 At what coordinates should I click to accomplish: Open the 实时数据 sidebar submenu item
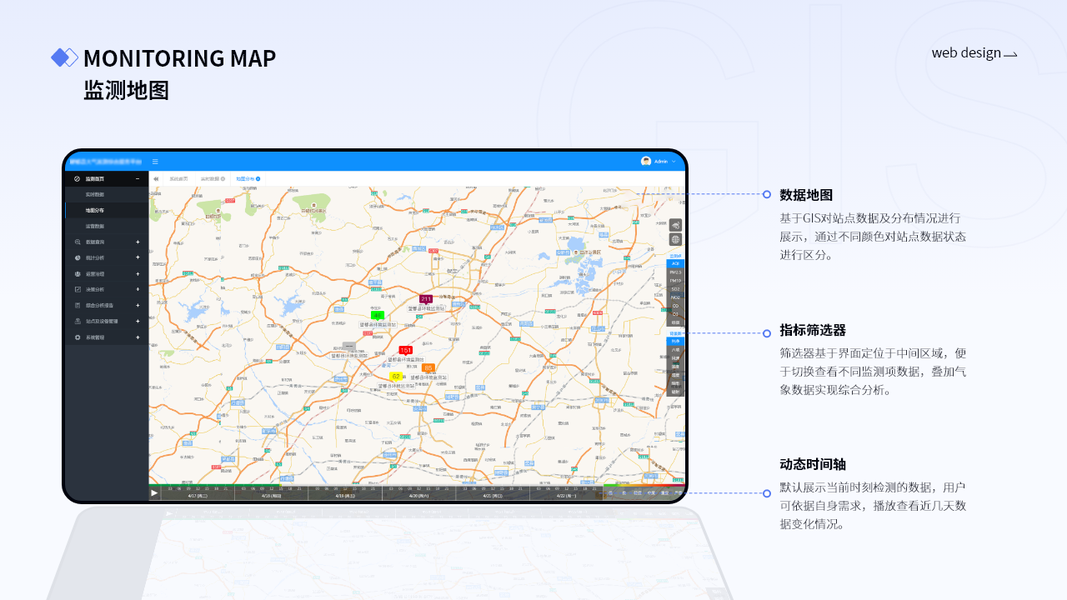[x=107, y=195]
